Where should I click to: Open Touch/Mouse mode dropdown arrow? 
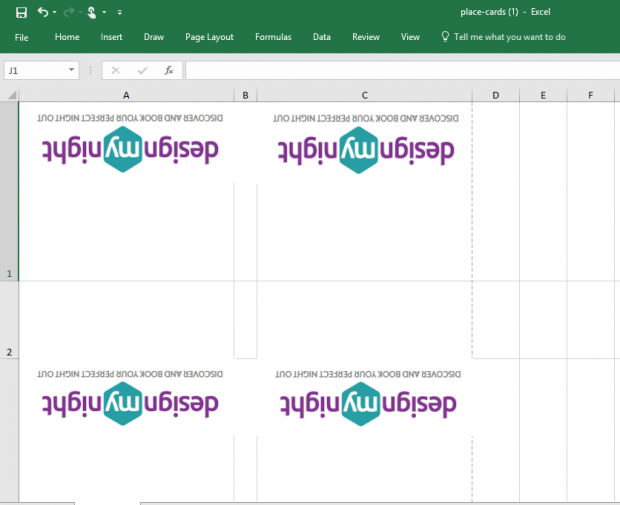tap(104, 13)
